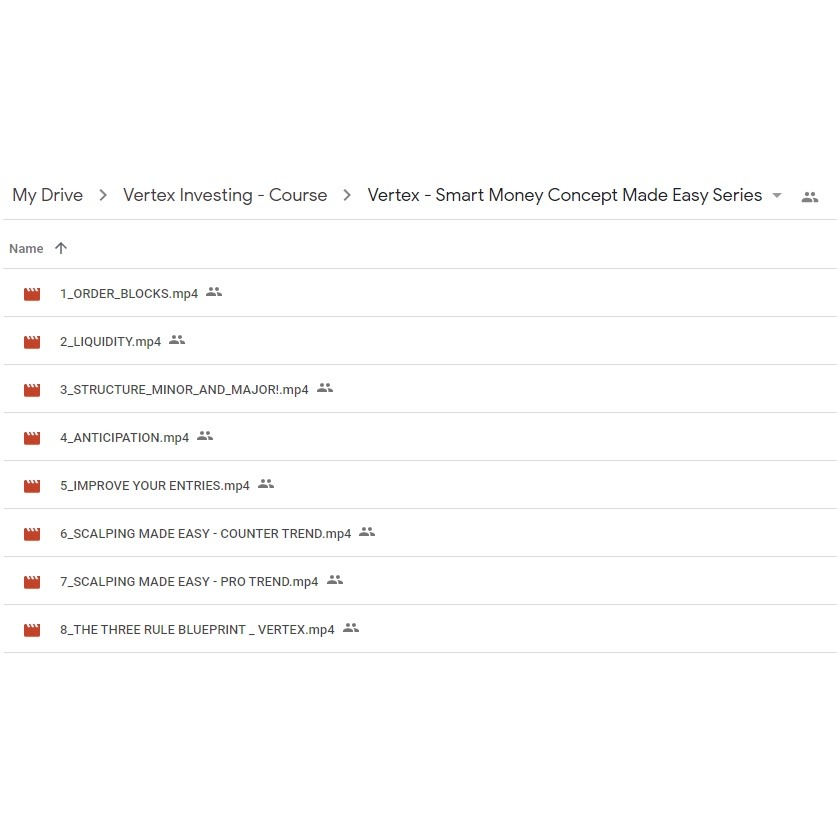Click the video icon beside 1_ORDER_BLOCKS.mp4
The image size is (837, 837).
coord(31,293)
